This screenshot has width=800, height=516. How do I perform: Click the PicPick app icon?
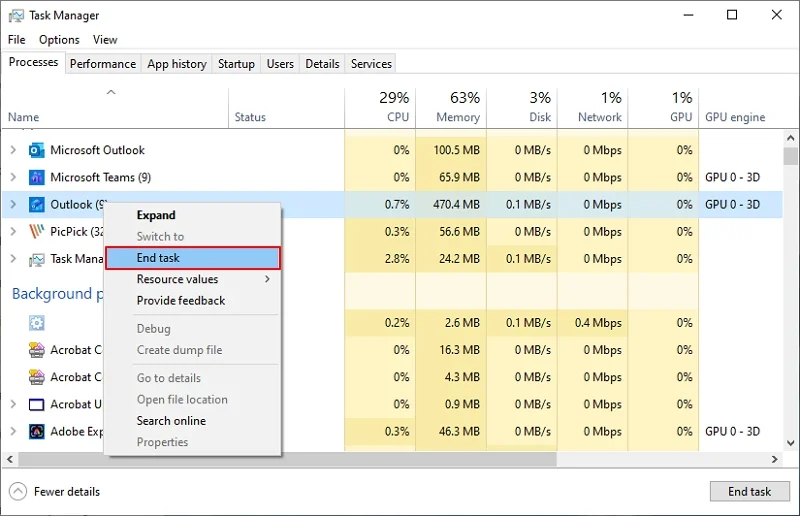[37, 232]
